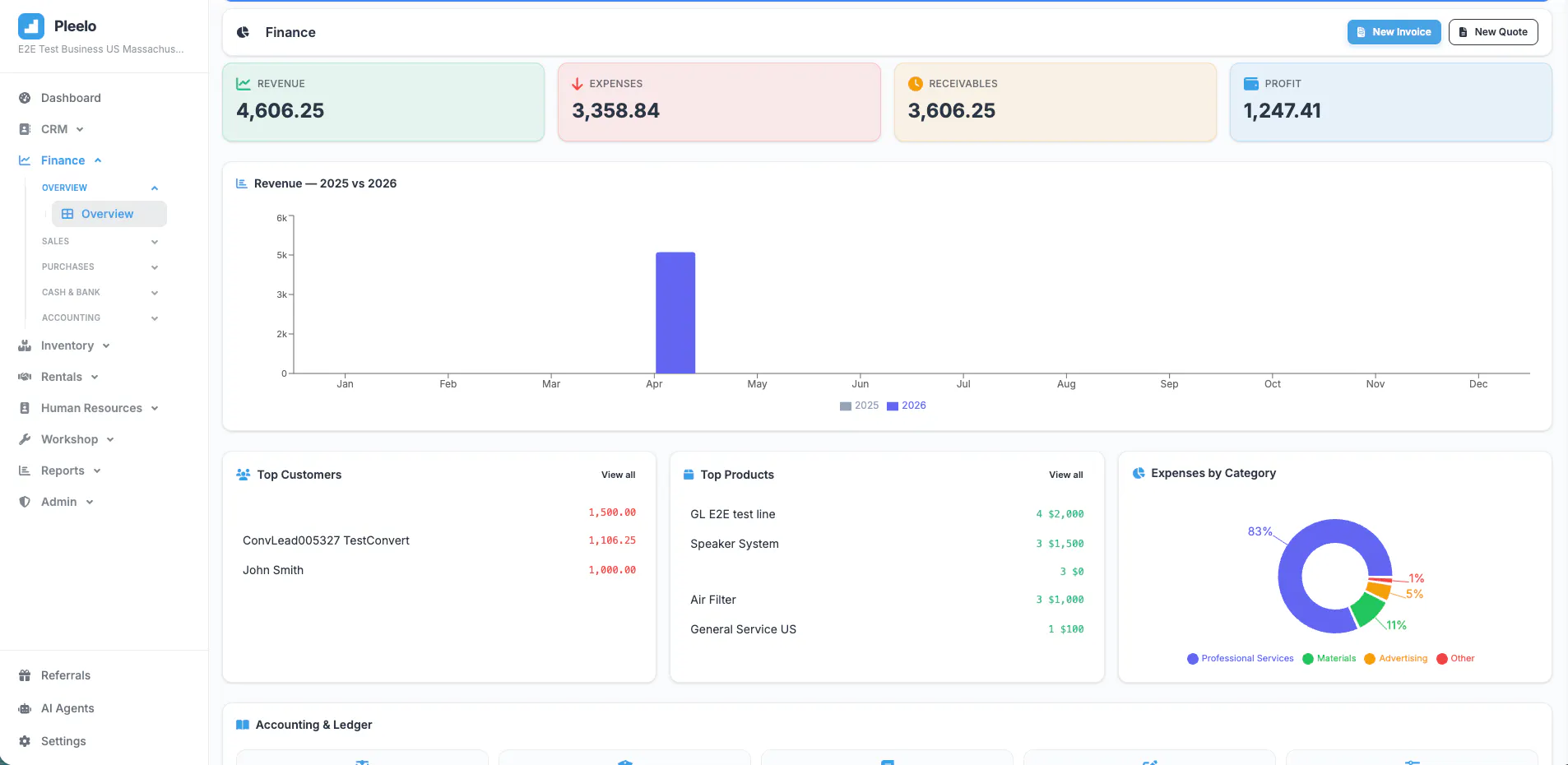1568x765 pixels.
Task: Click the Pleelo logo icon
Action: tap(31, 26)
